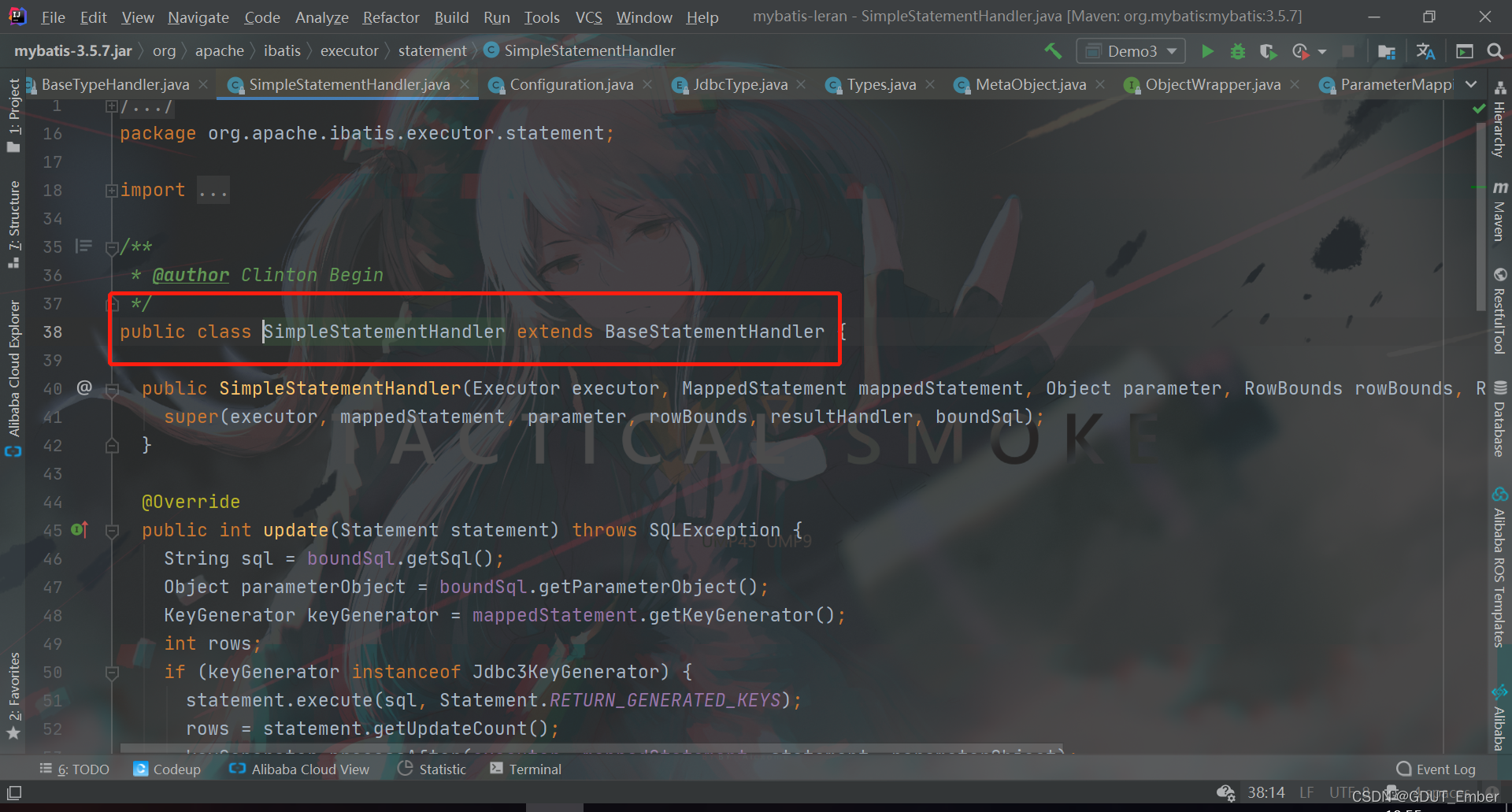This screenshot has height=812, width=1512.
Task: Open the Navigate menu
Action: 198,17
